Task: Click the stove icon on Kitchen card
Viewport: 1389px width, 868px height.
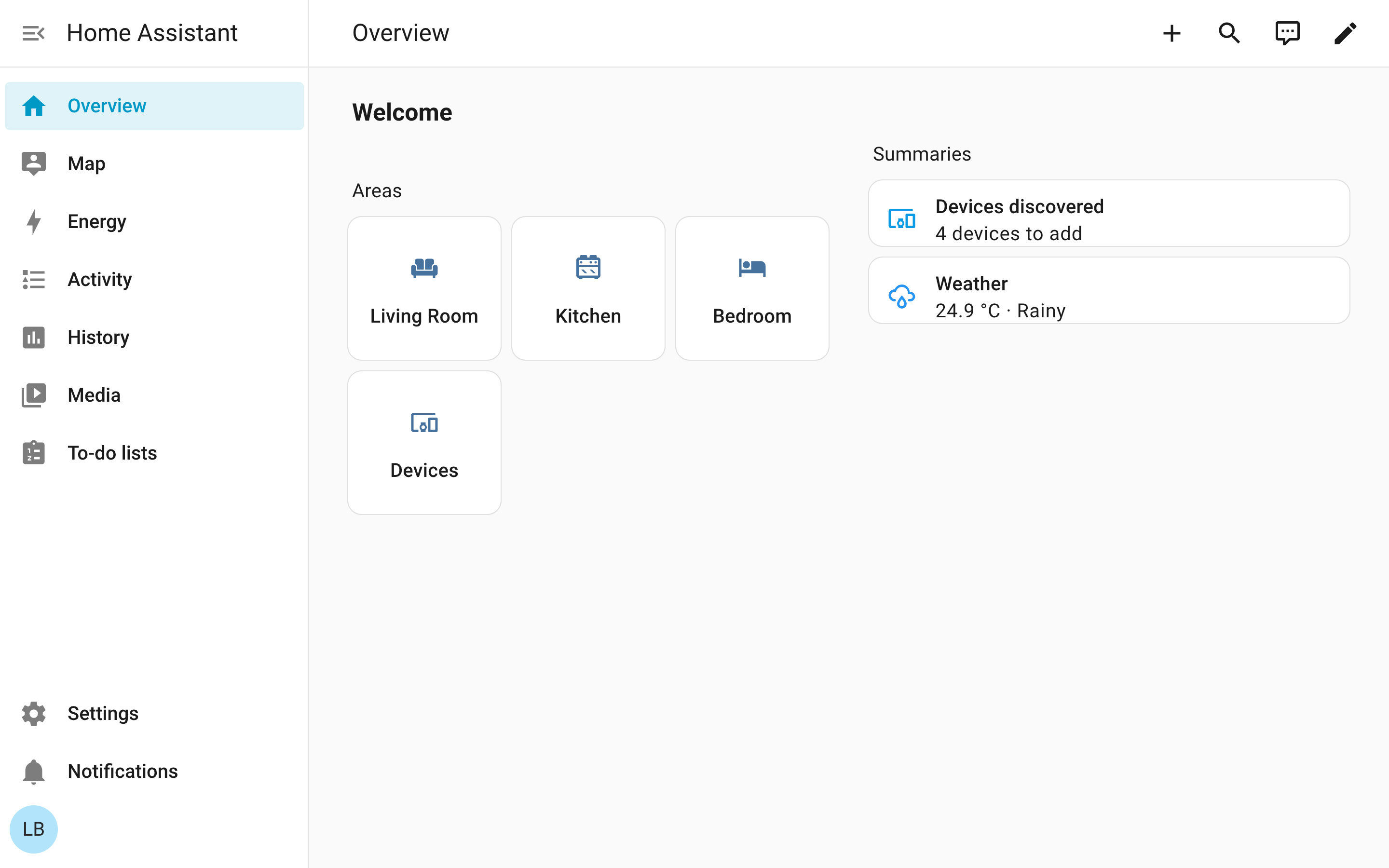Action: (x=588, y=267)
